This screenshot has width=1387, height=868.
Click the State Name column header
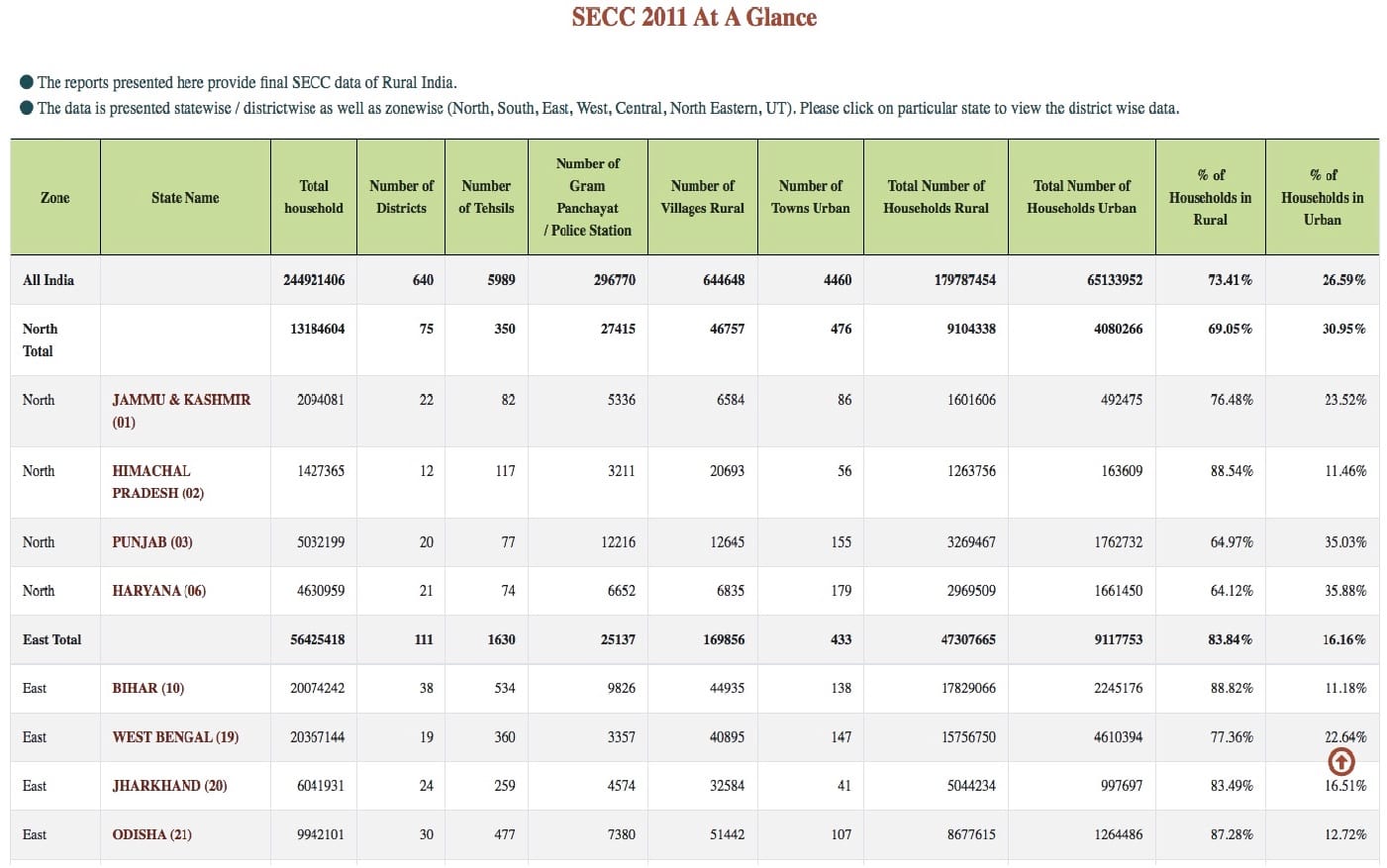click(185, 197)
